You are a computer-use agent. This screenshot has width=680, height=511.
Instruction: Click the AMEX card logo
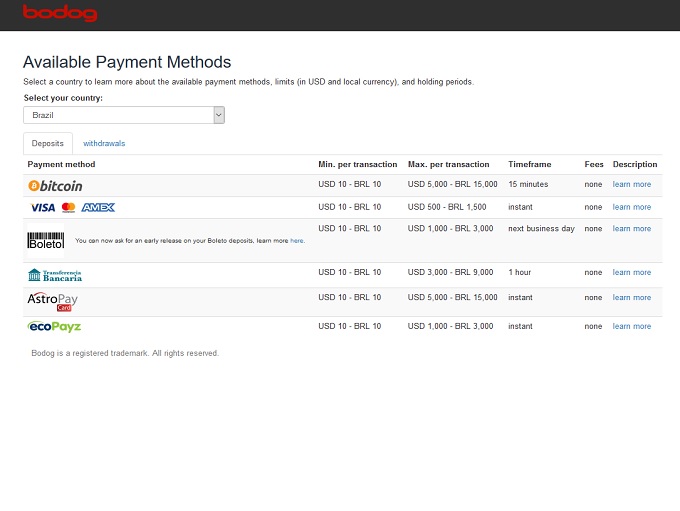[98, 208]
